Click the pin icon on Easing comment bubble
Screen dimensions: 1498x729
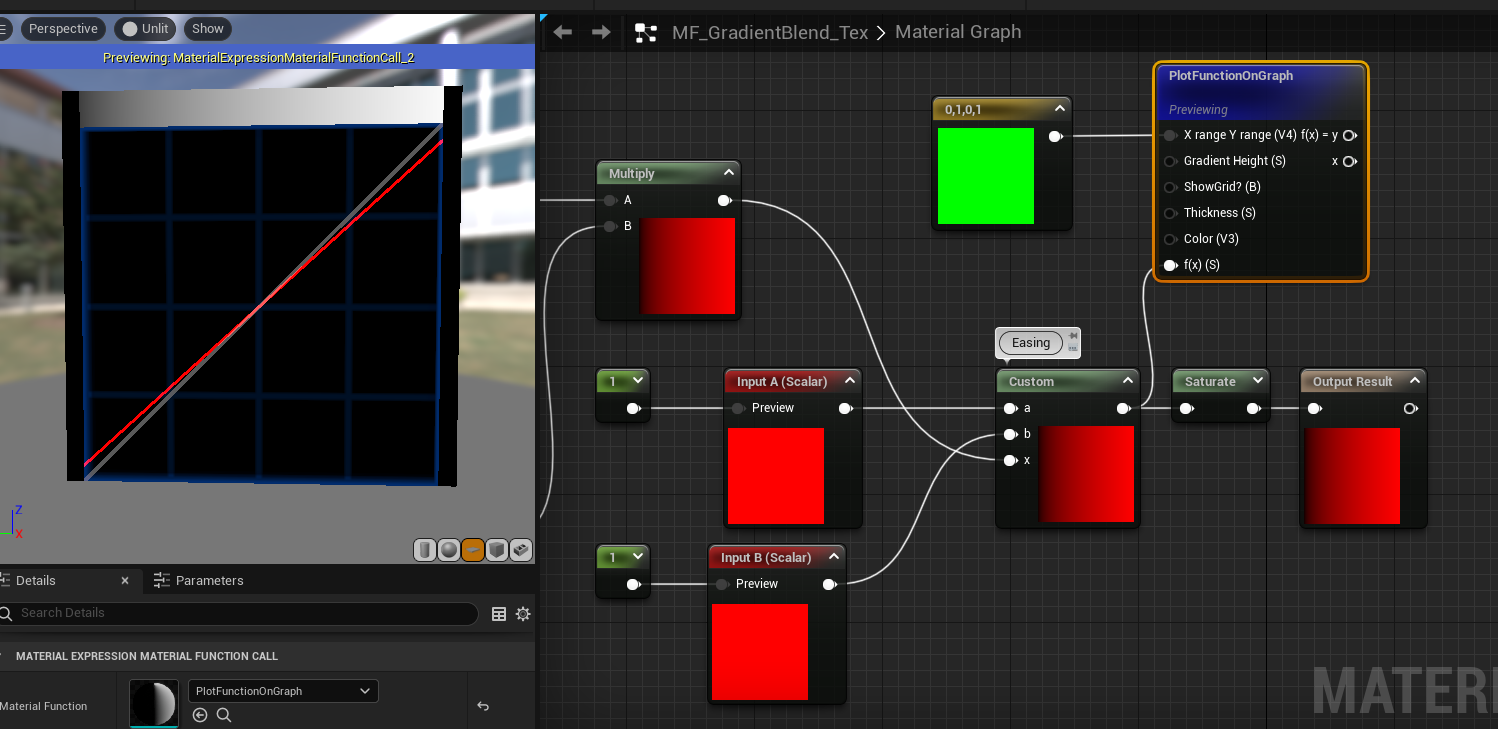pos(1073,336)
